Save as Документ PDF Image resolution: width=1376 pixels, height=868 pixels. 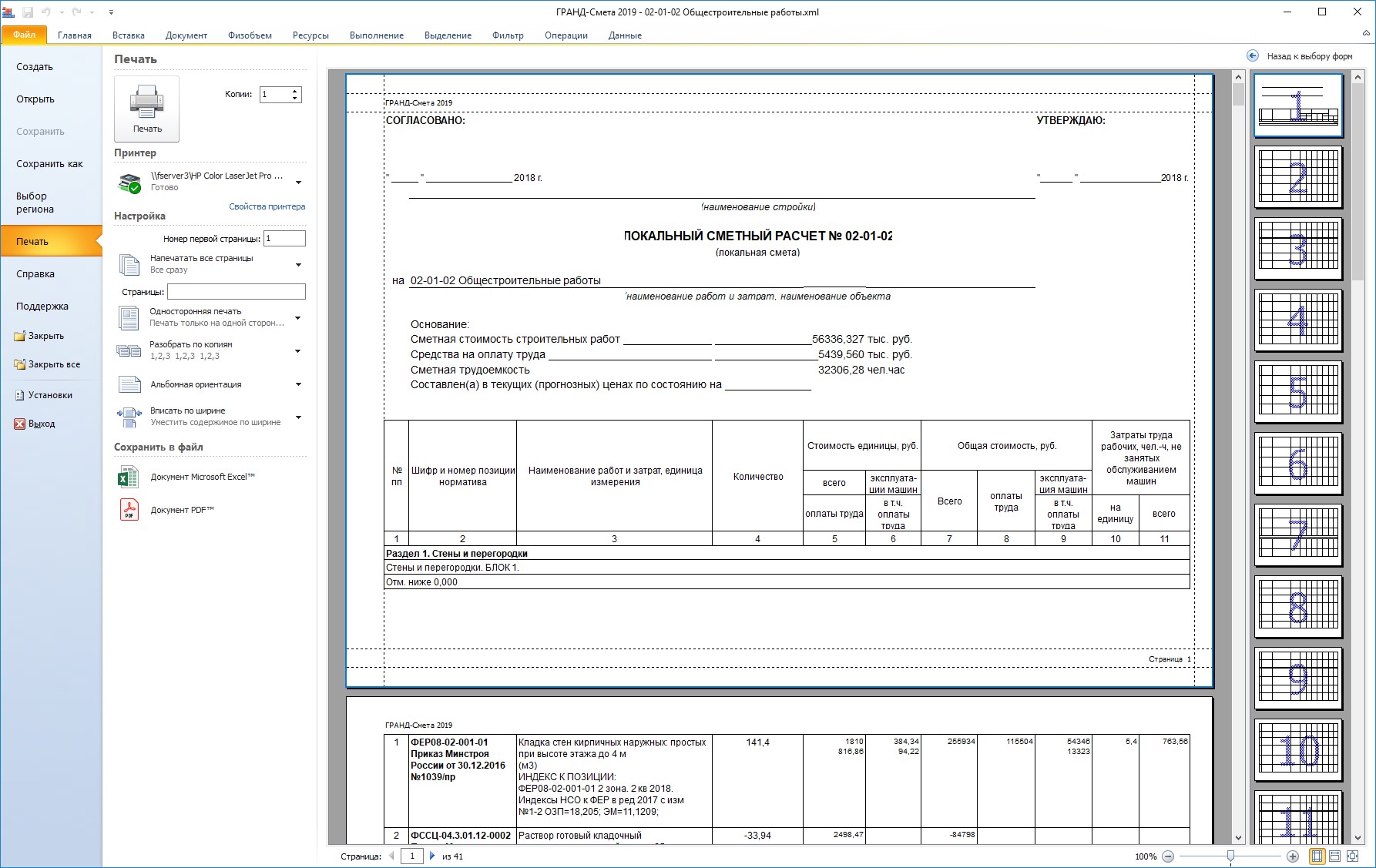pyautogui.click(x=182, y=510)
